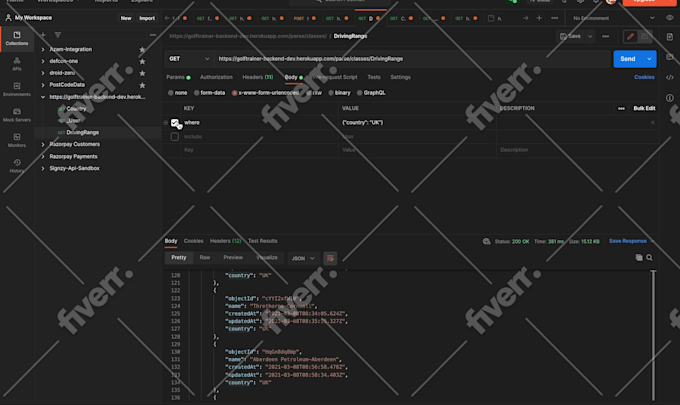
Task: Click the filter collections funnel icon
Action: 58,35
